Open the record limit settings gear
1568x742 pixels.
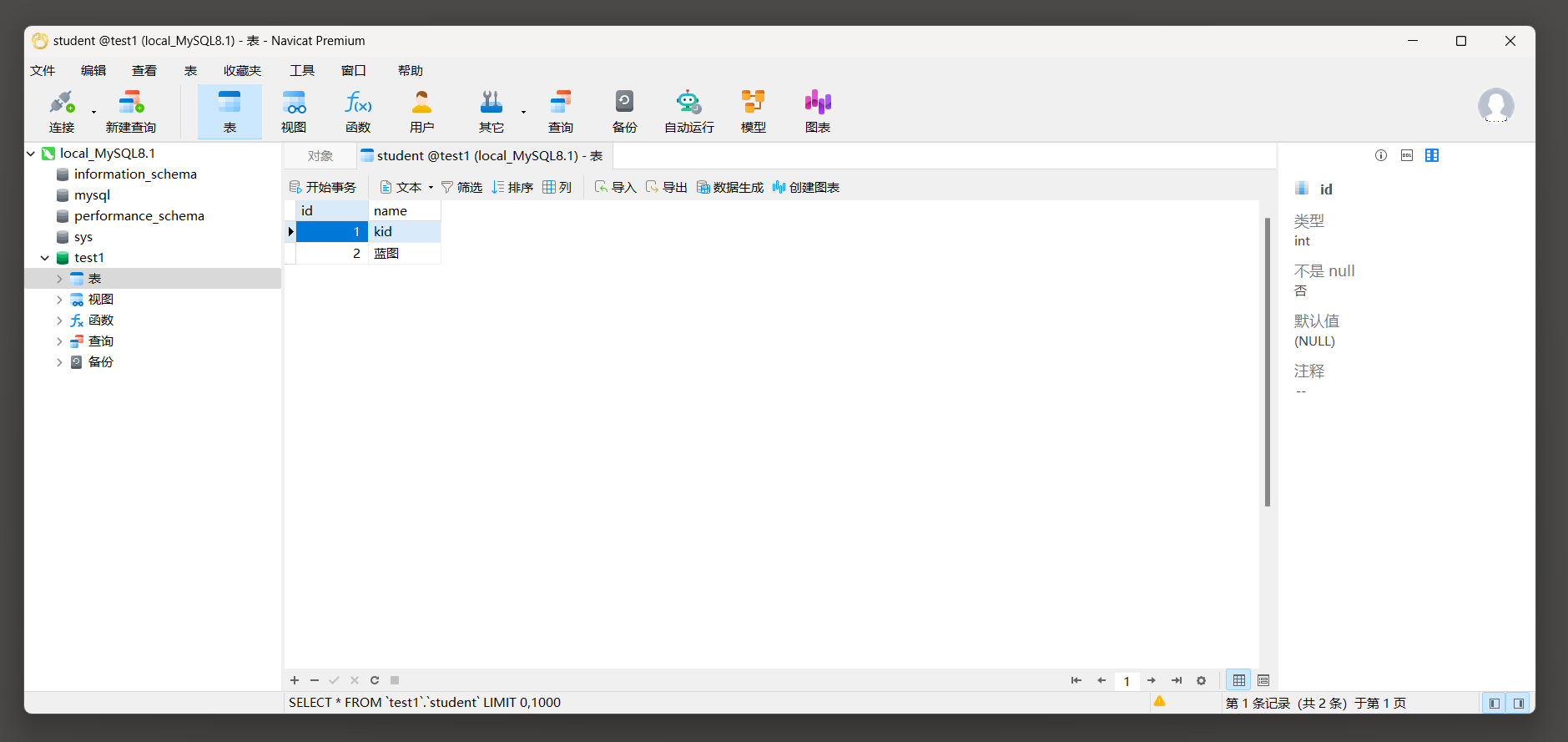[1202, 680]
